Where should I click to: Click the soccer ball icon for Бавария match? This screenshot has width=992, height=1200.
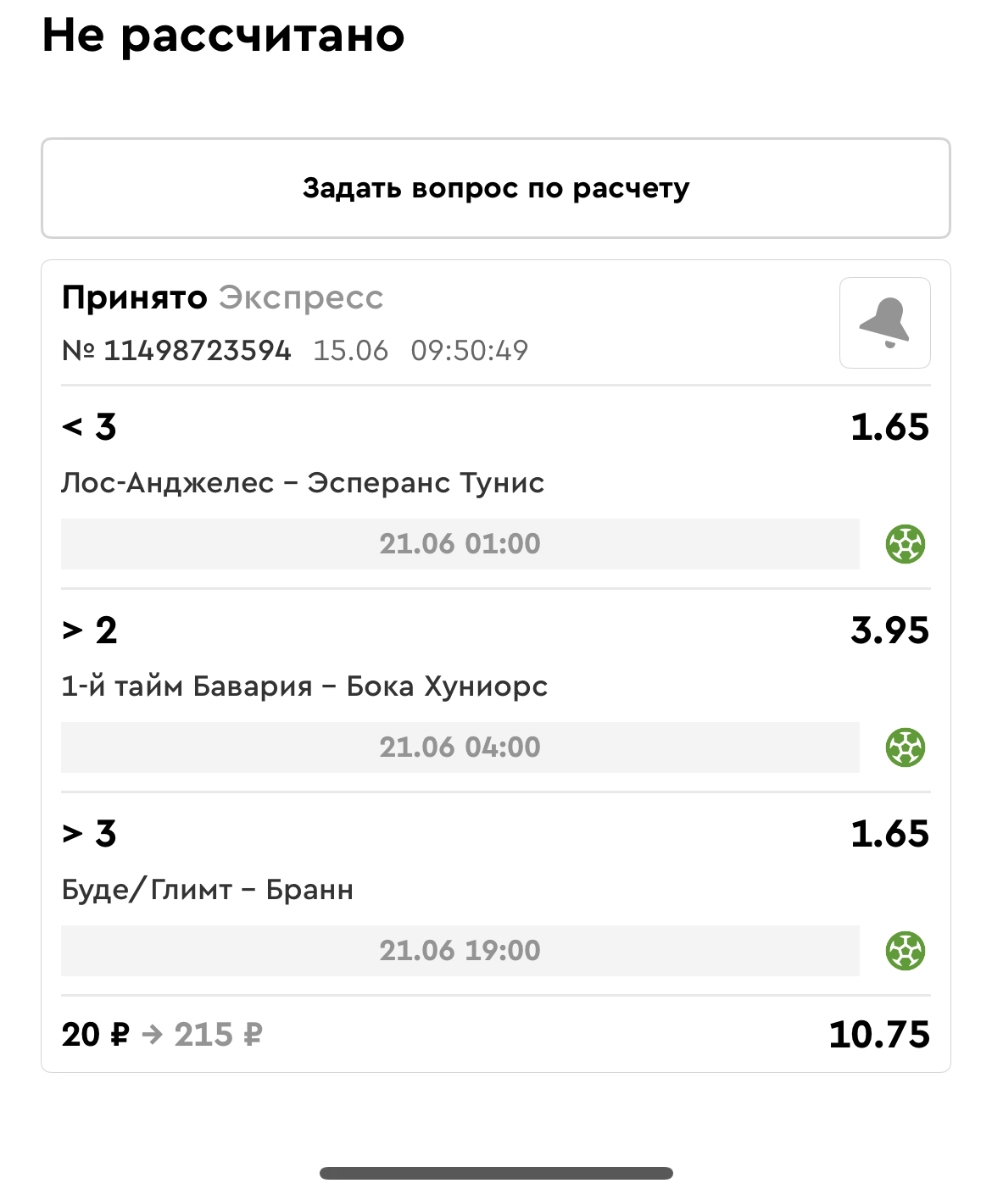(905, 748)
